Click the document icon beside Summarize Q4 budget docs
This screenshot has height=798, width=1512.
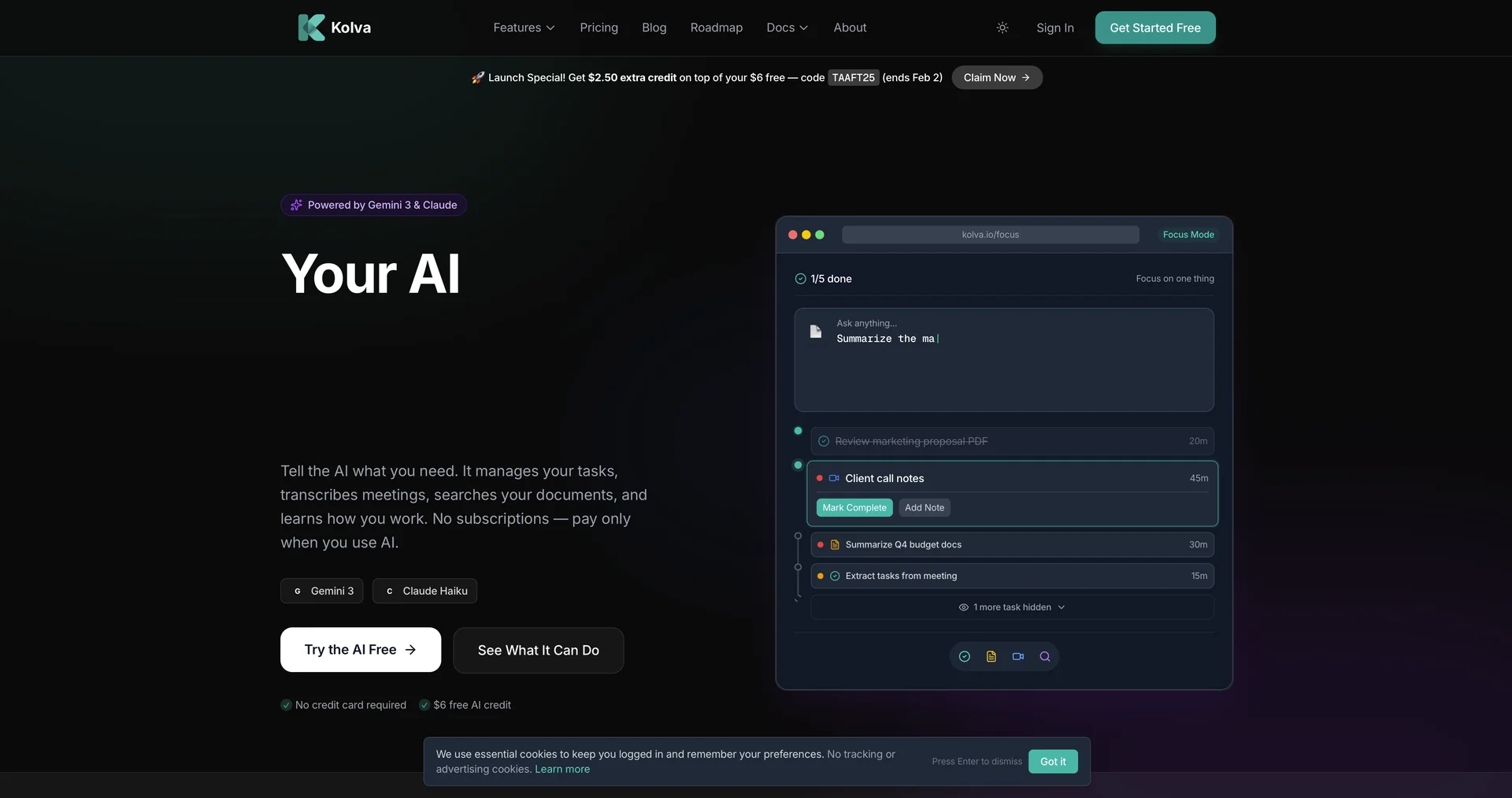coord(835,544)
